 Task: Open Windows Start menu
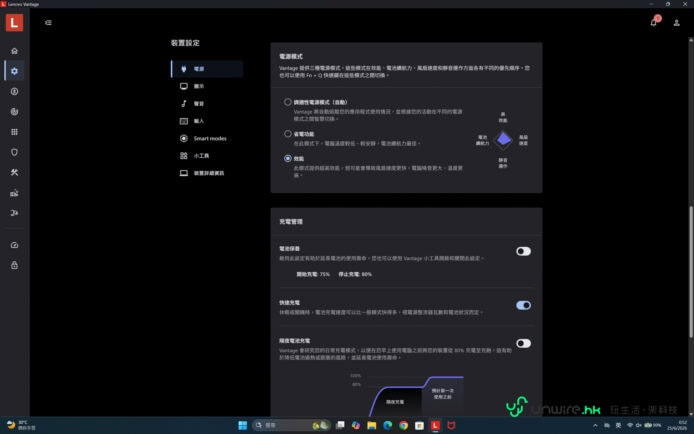243,425
